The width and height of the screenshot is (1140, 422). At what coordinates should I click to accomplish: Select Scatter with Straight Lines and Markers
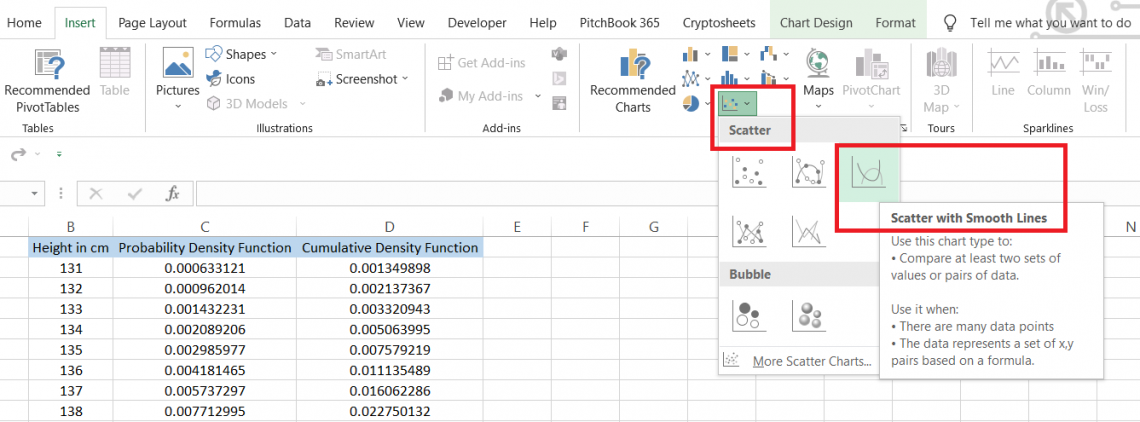click(x=749, y=232)
